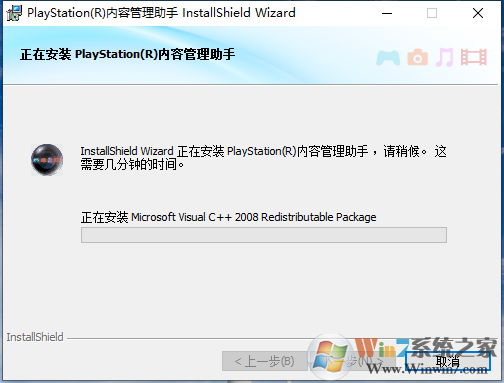Click the game controller icon in header
Image resolution: width=504 pixels, height=383 pixels.
[x=388, y=58]
